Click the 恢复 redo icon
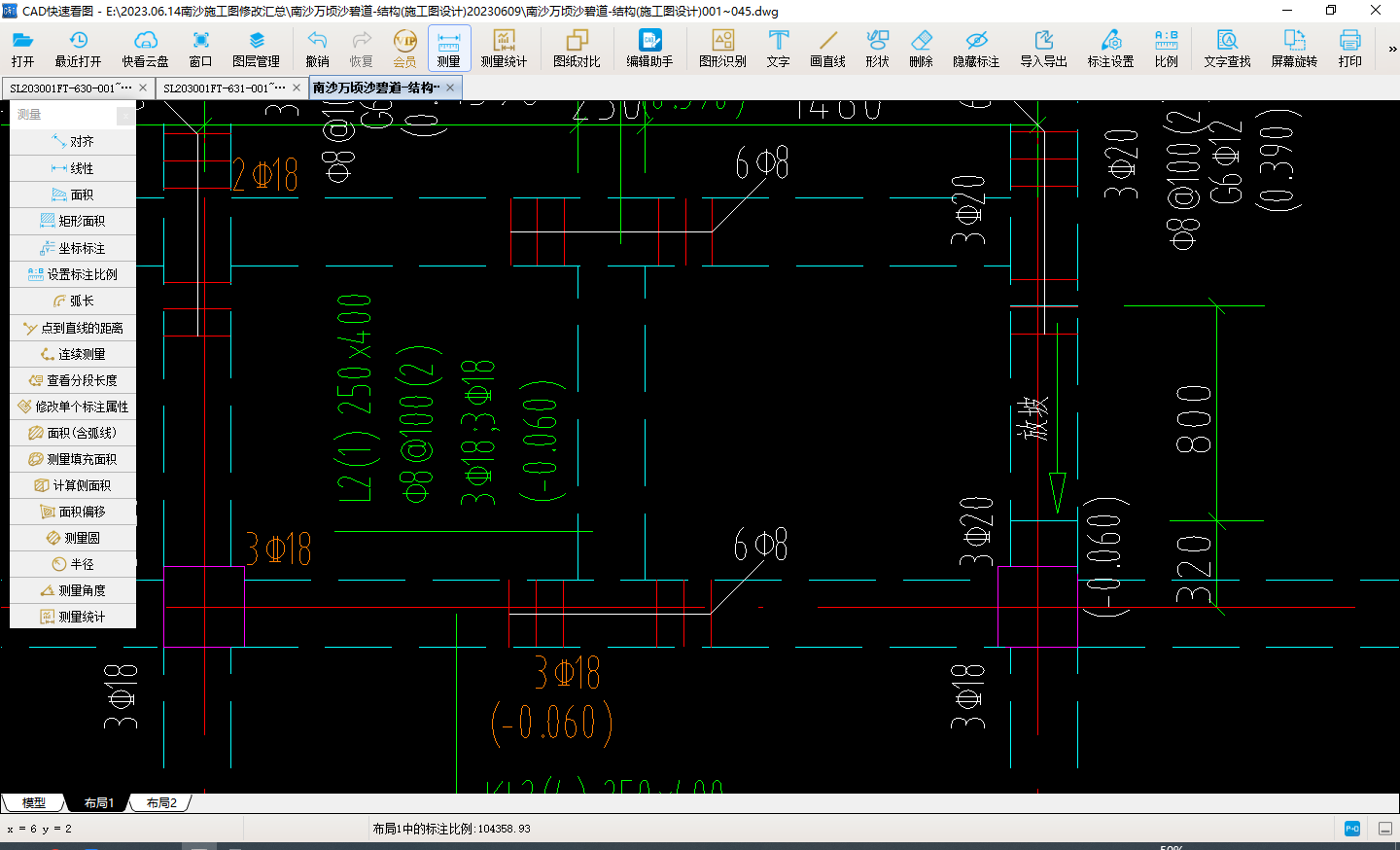 pyautogui.click(x=361, y=49)
